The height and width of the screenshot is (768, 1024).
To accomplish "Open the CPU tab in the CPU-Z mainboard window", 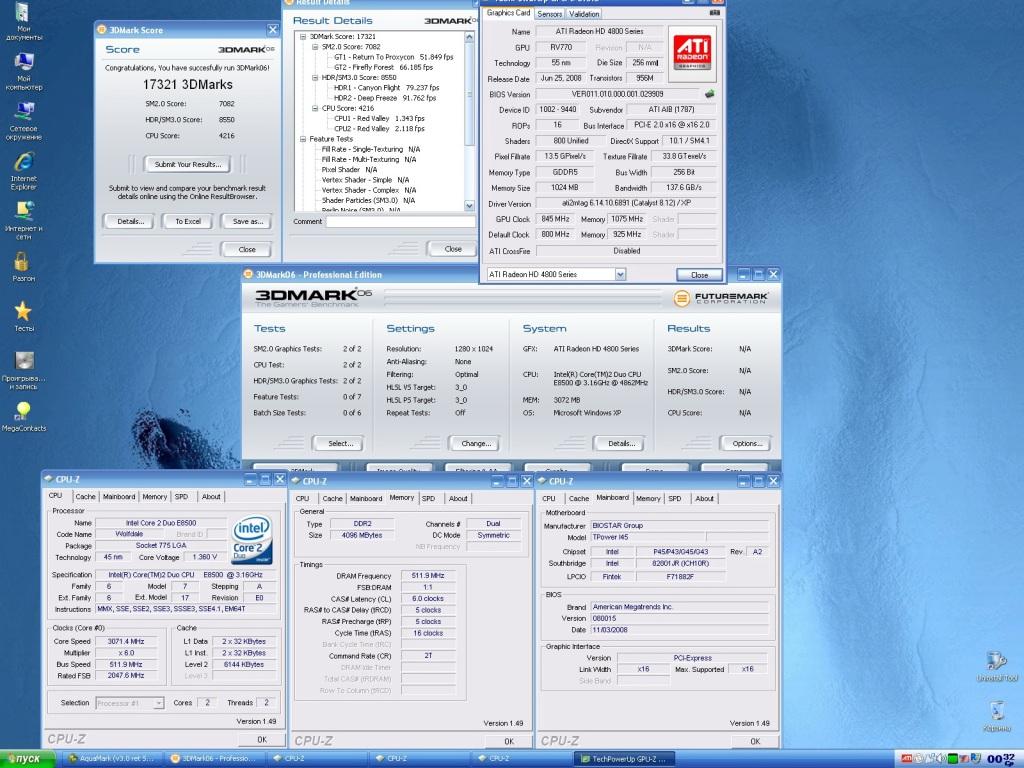I will (549, 499).
